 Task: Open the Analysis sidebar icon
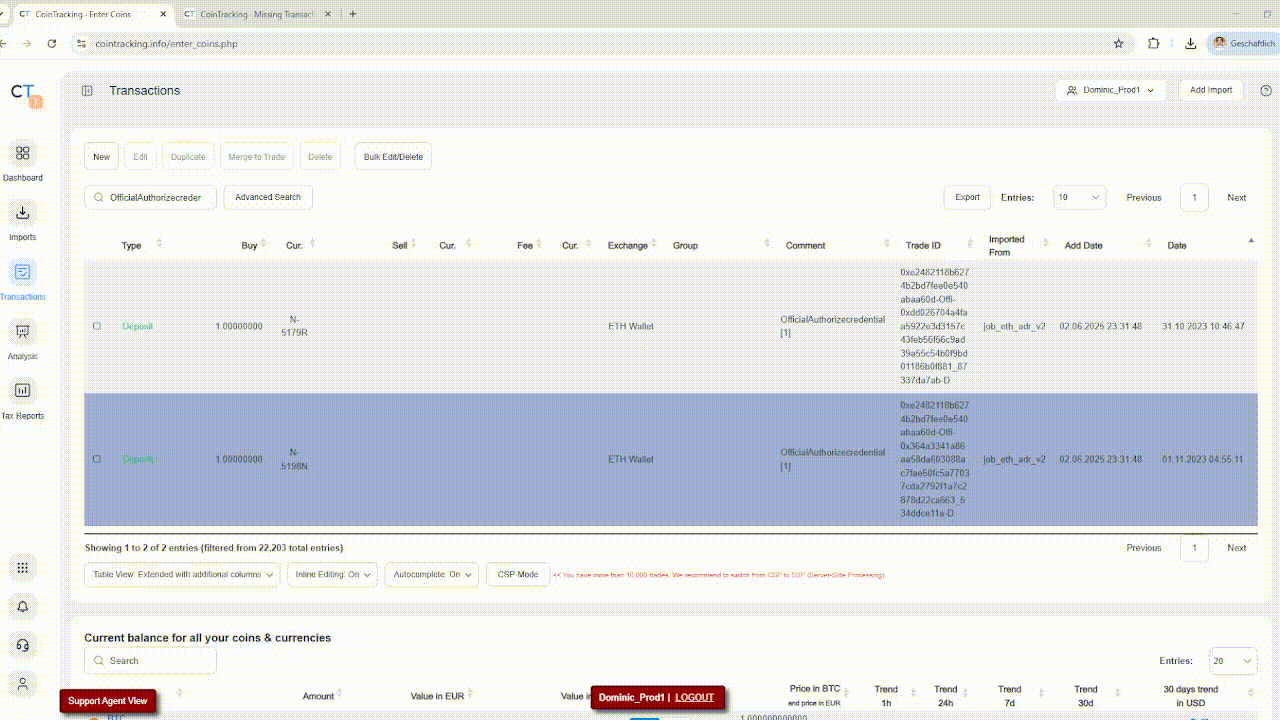[23, 332]
